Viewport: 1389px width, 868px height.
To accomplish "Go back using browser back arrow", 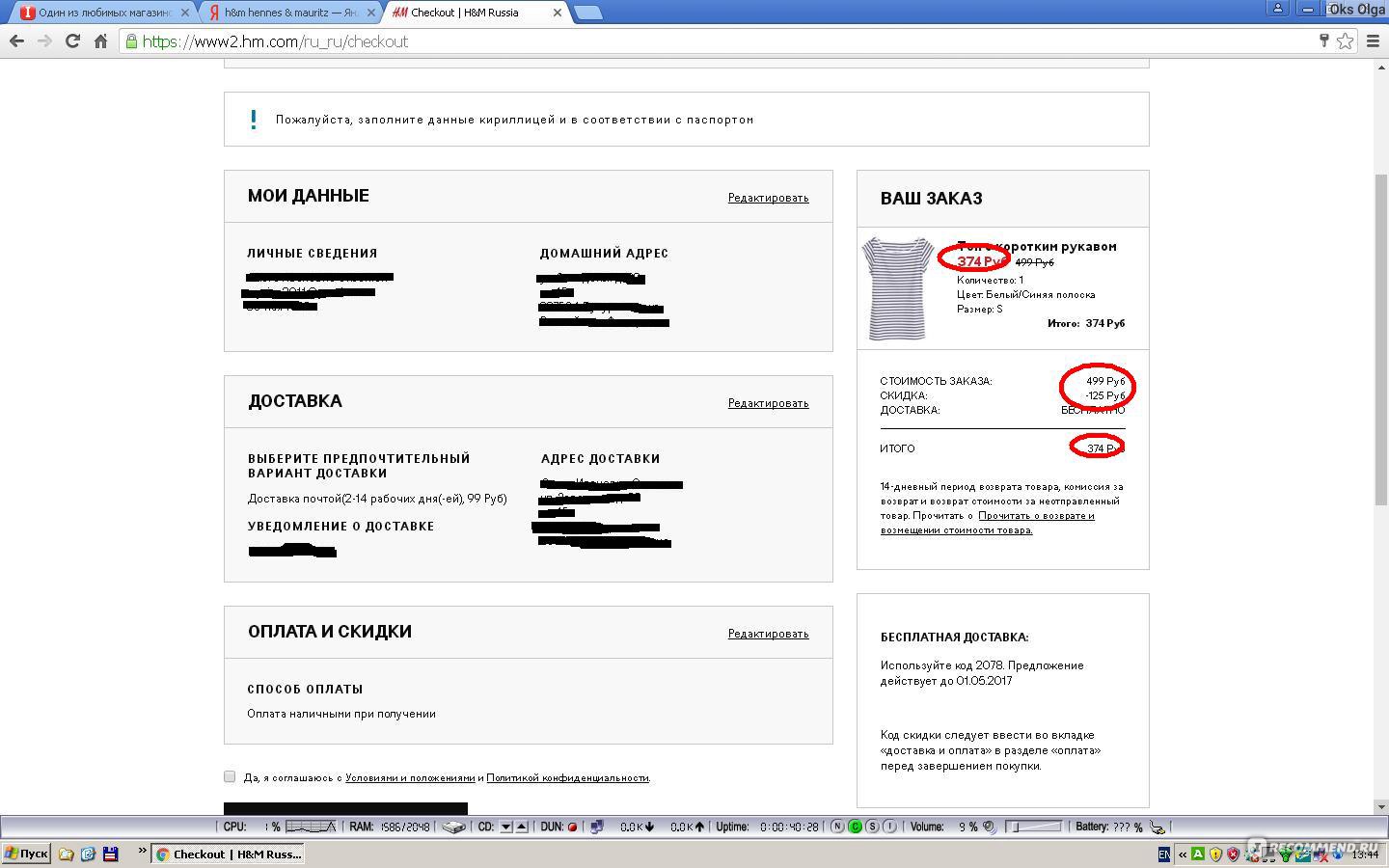I will click(16, 41).
